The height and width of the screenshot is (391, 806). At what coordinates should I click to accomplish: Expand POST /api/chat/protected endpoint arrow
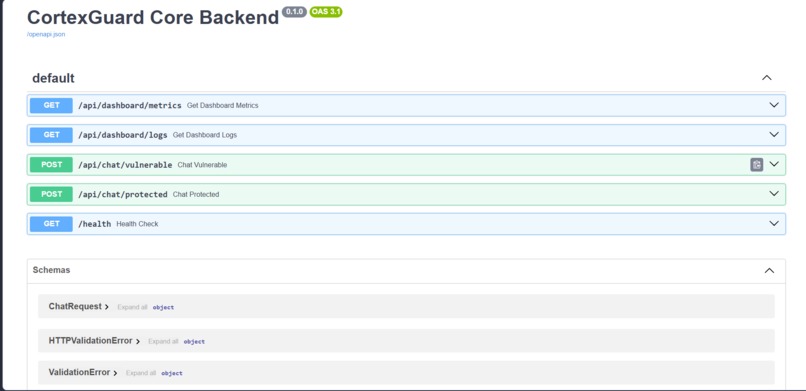[x=774, y=194]
